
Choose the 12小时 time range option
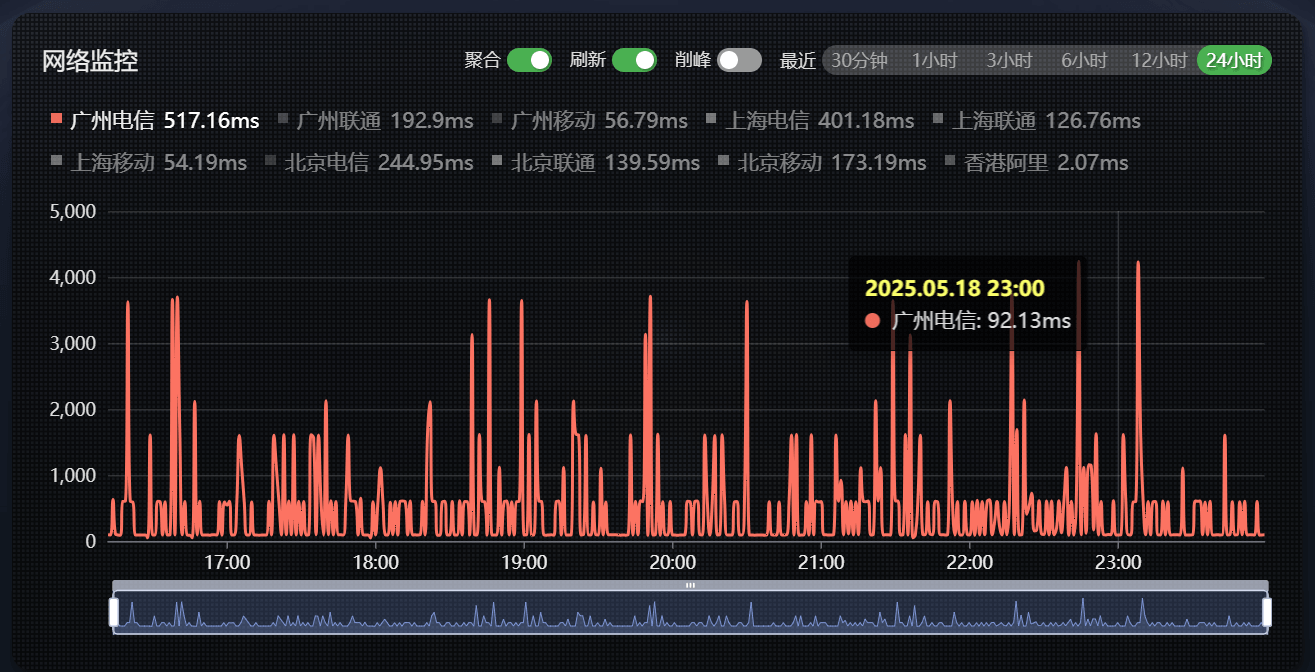coord(1159,60)
